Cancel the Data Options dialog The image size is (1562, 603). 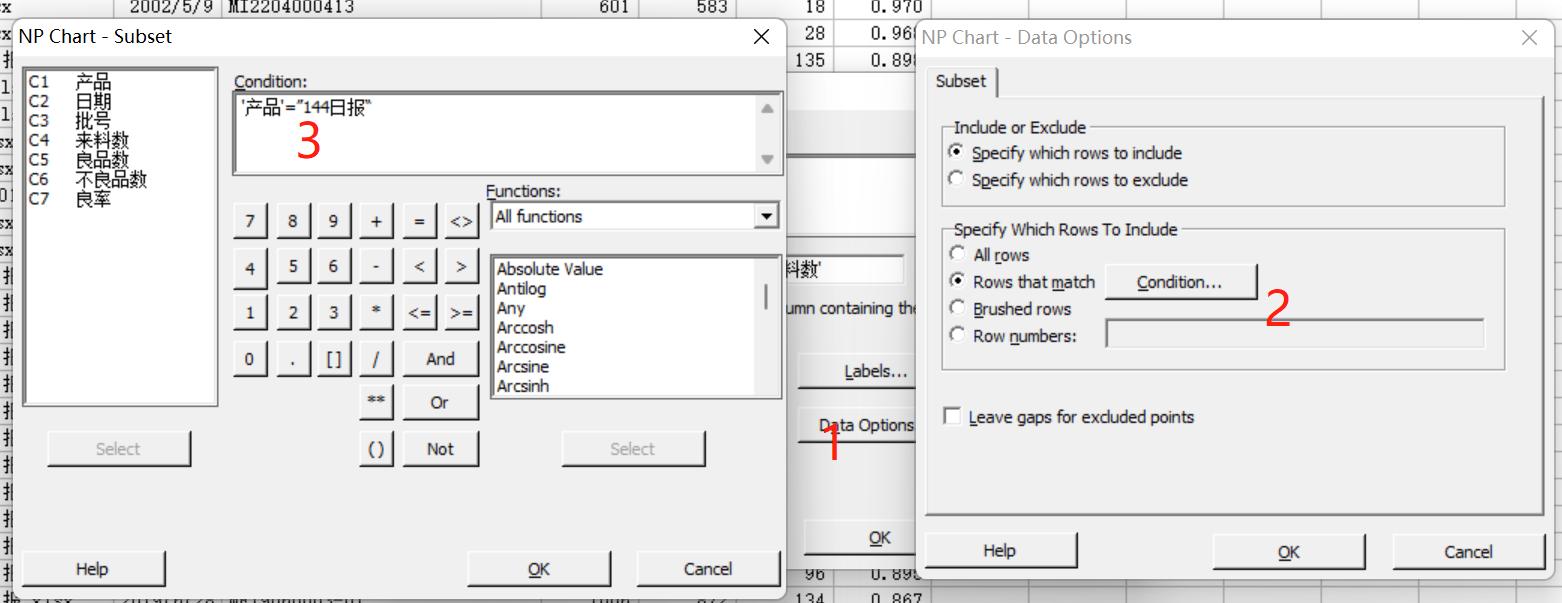click(1468, 552)
